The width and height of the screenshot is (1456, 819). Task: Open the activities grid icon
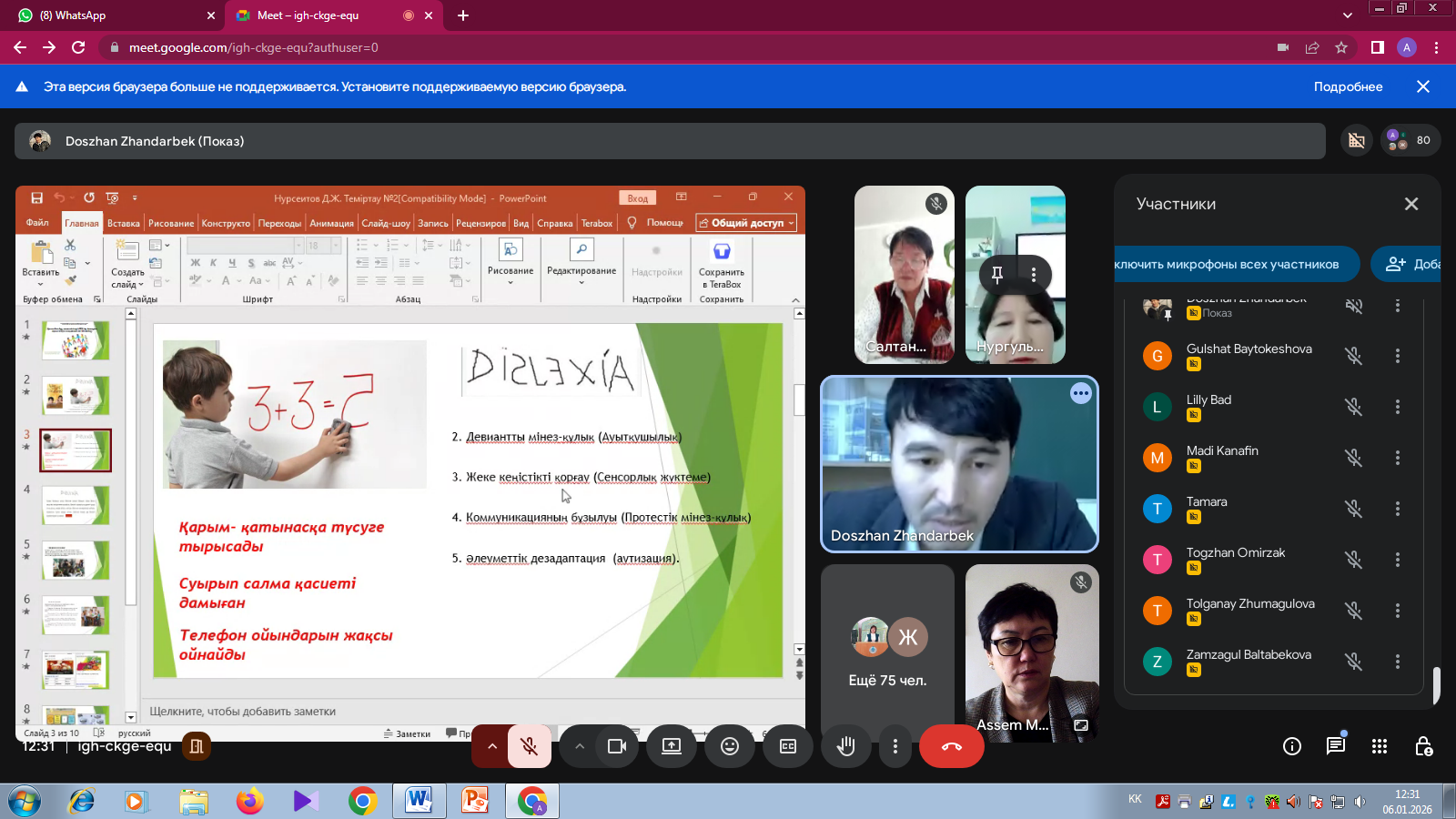pos(1380,746)
